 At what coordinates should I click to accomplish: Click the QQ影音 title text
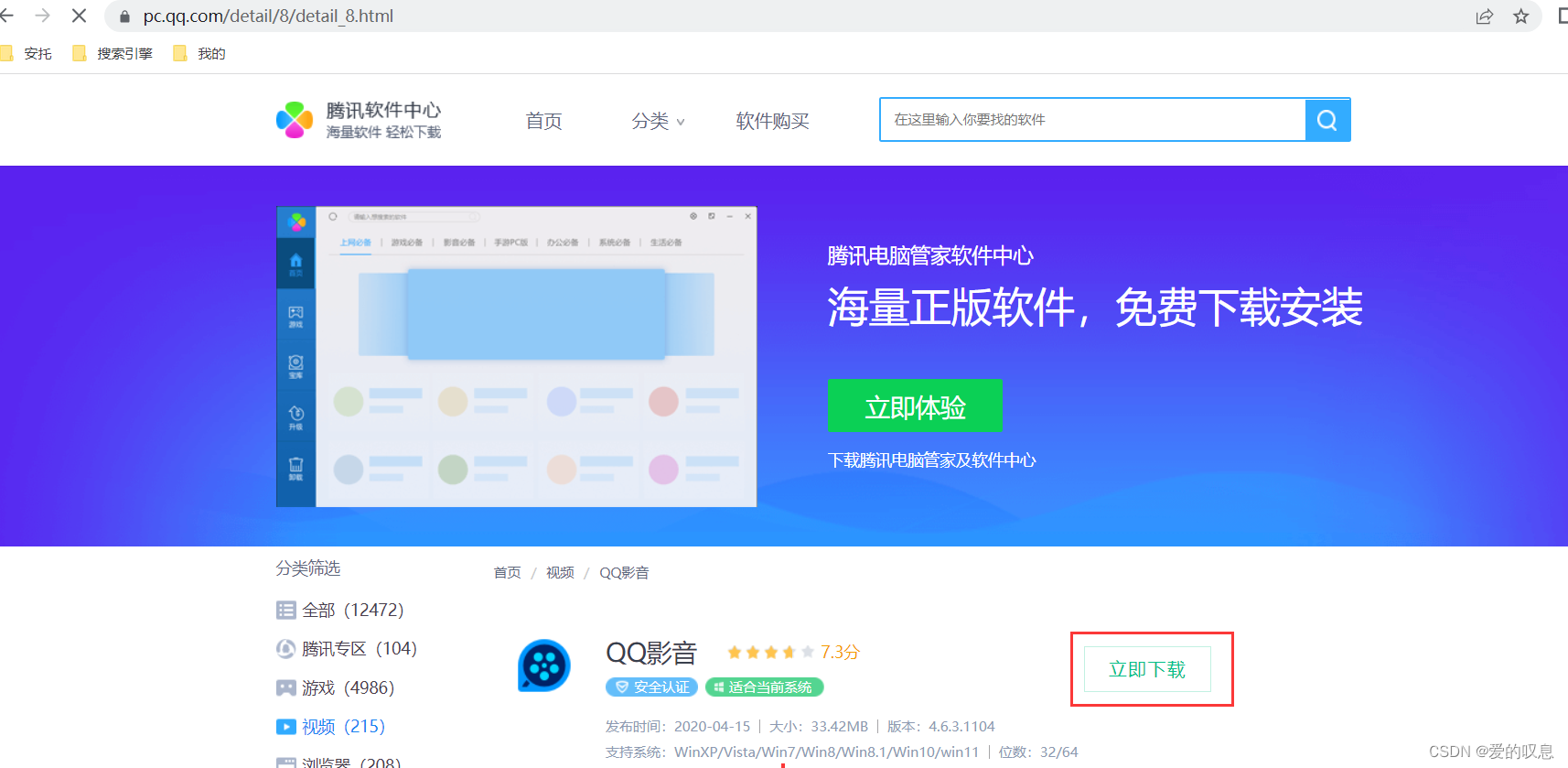pos(651,653)
